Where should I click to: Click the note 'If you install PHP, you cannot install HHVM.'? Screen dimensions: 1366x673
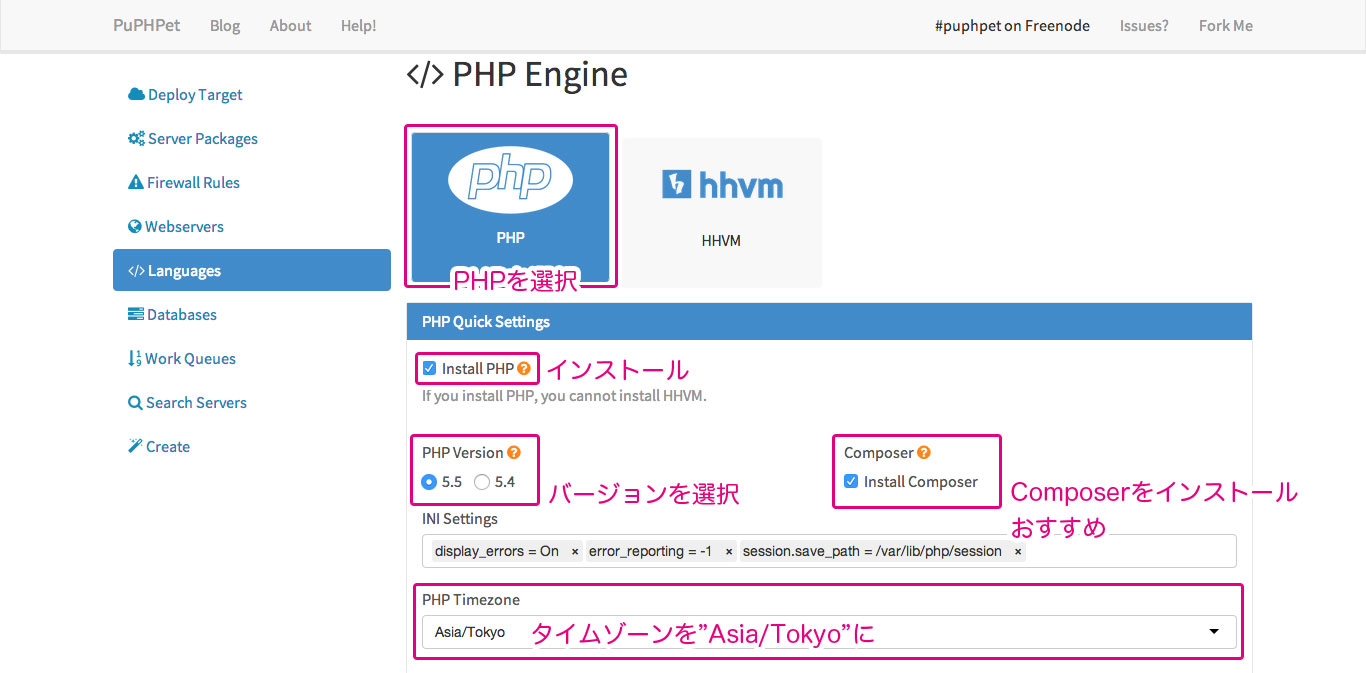pyautogui.click(x=564, y=396)
